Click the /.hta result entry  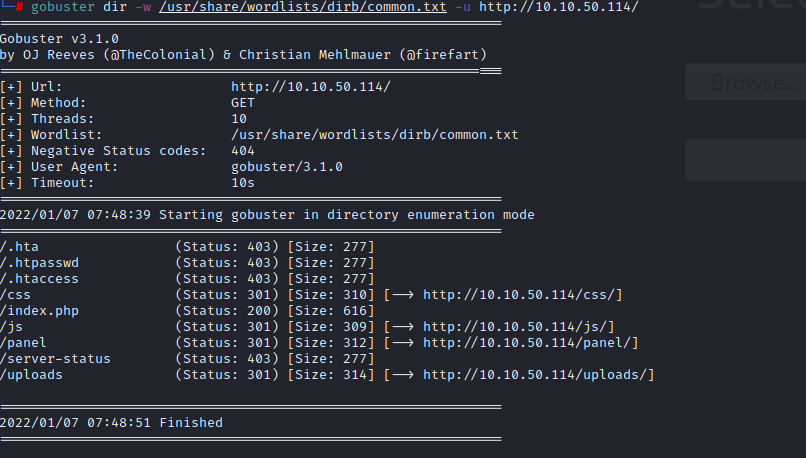20,247
